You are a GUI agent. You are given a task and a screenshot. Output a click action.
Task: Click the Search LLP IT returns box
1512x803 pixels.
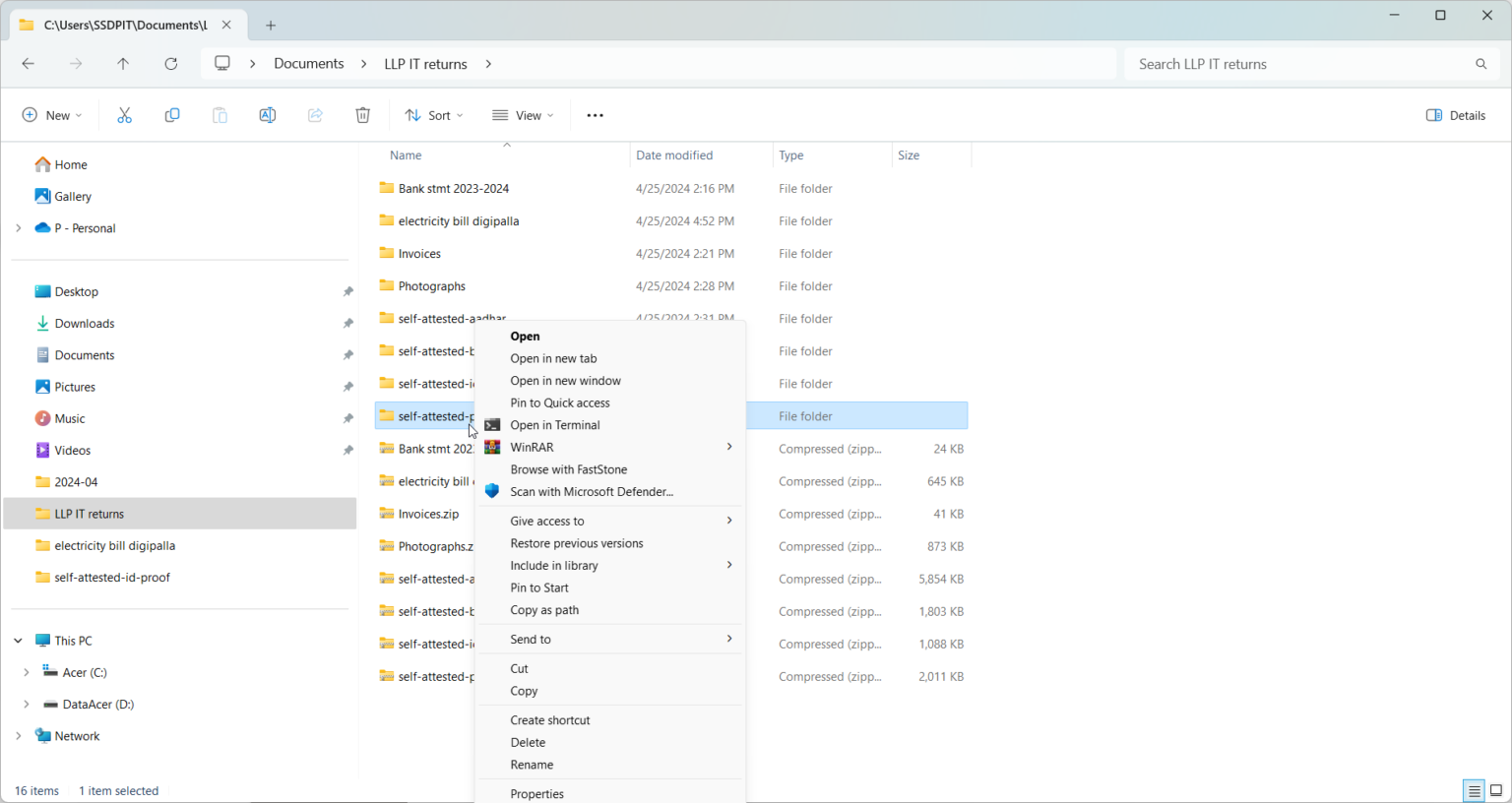(x=1309, y=63)
